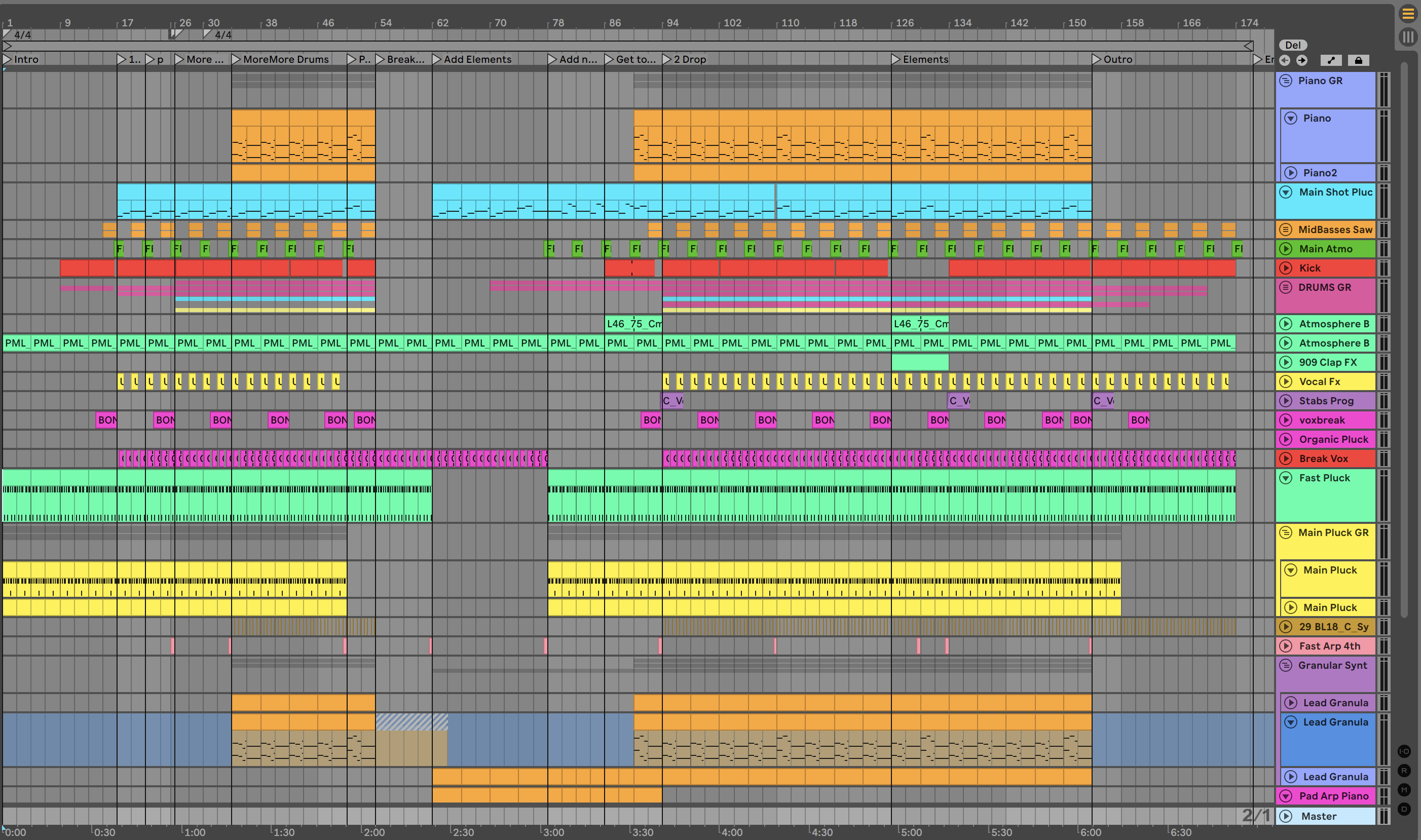
Task: Click the Automation mode button
Action: (1331, 60)
